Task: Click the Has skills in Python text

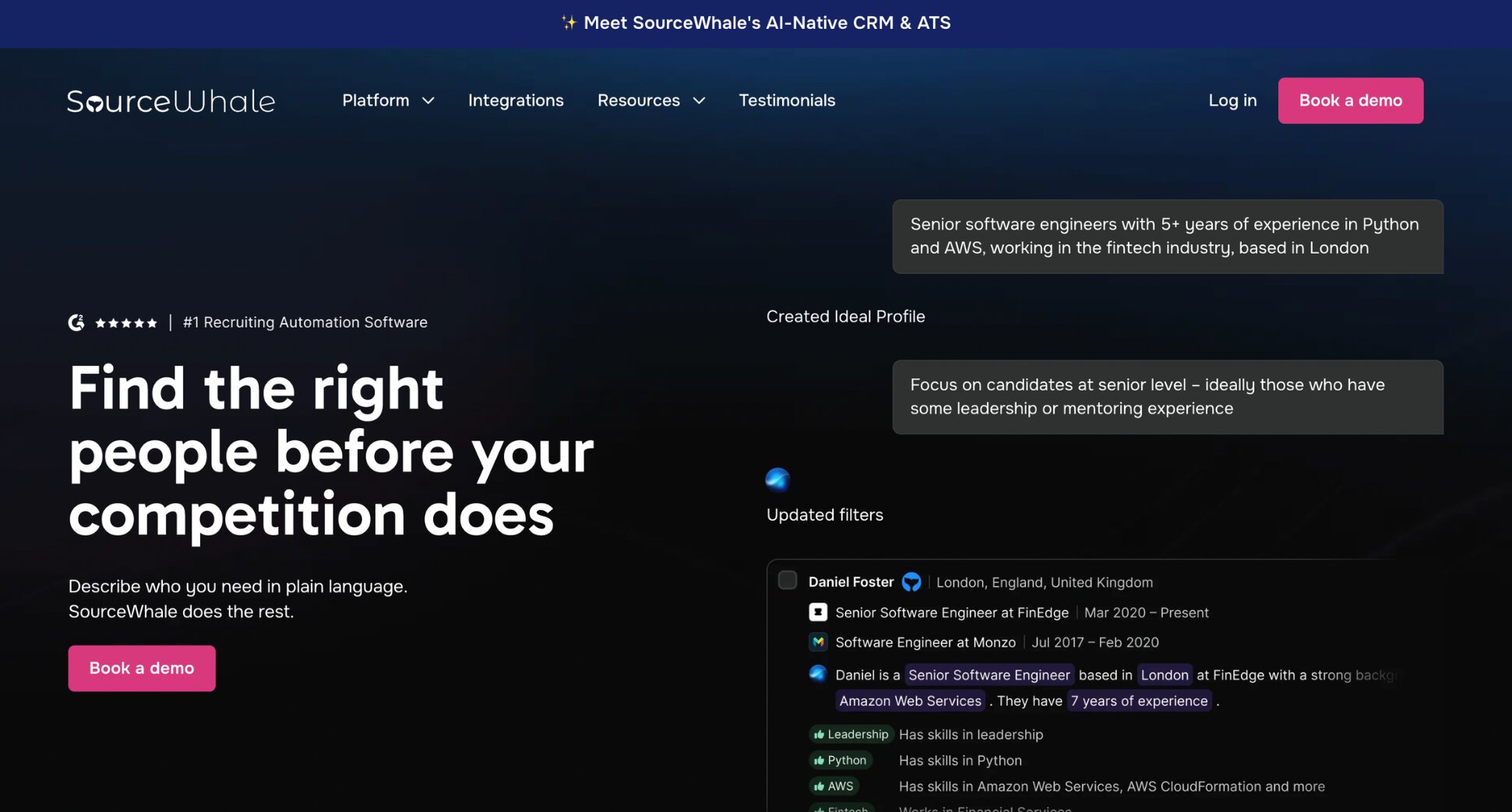Action: (960, 760)
